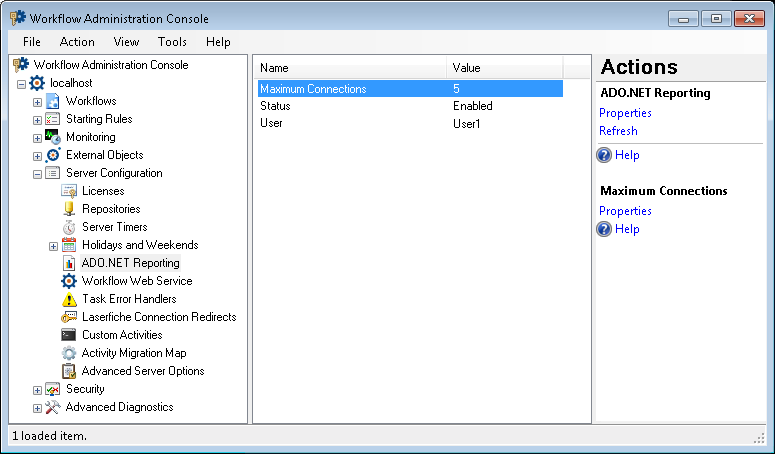Image resolution: width=775 pixels, height=454 pixels.
Task: Expand the Workflows tree node
Action: (37, 102)
